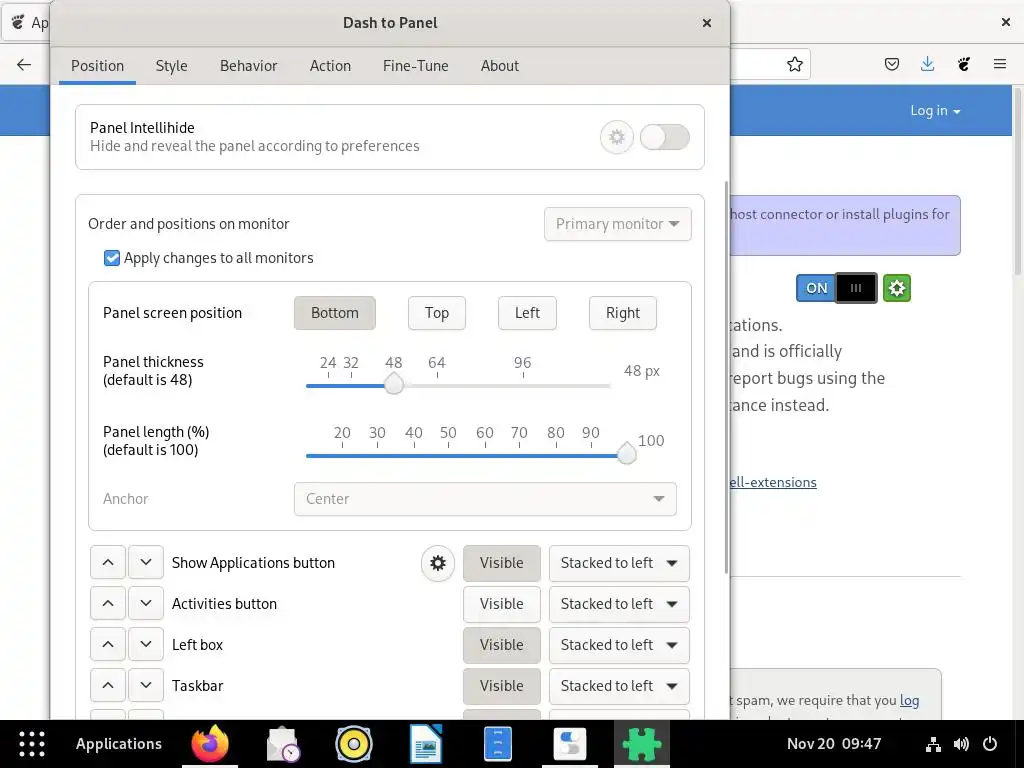The width and height of the screenshot is (1024, 768).
Task: Open the Primary monitor dropdown
Action: [617, 224]
